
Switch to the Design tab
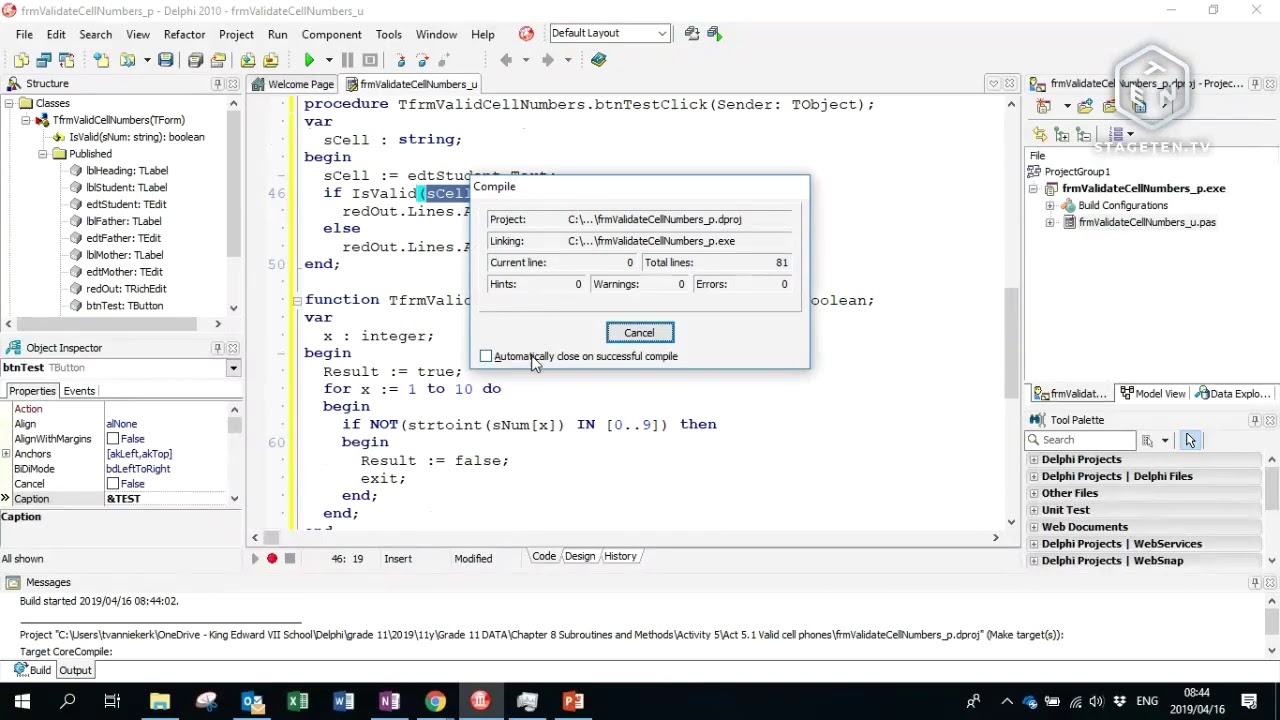(580, 556)
